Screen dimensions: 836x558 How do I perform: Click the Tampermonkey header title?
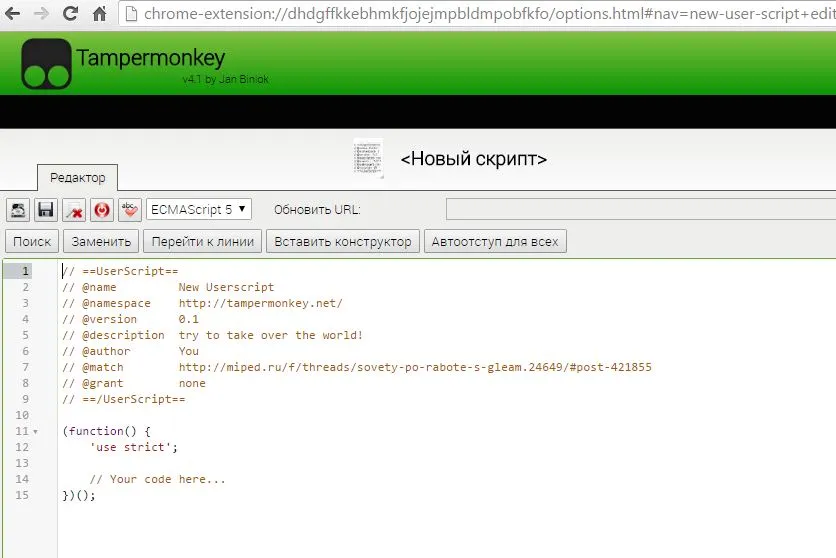coord(151,58)
